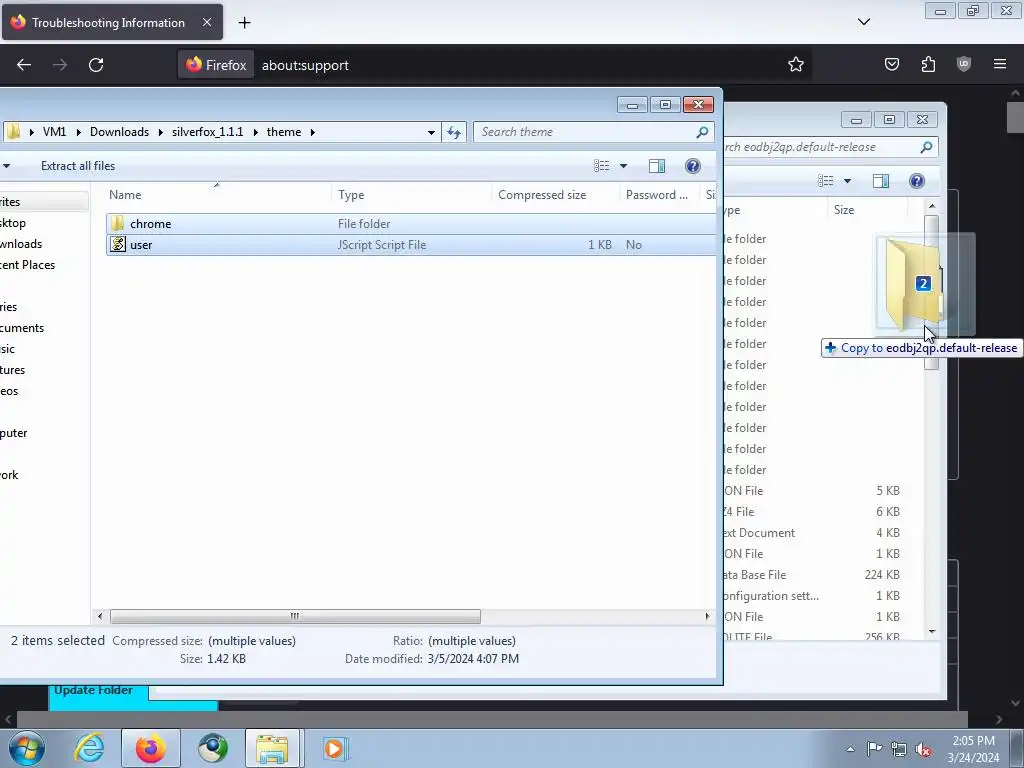Open Firefox extensions puzzle icon
Viewport: 1024px width, 768px height.
[x=928, y=65]
